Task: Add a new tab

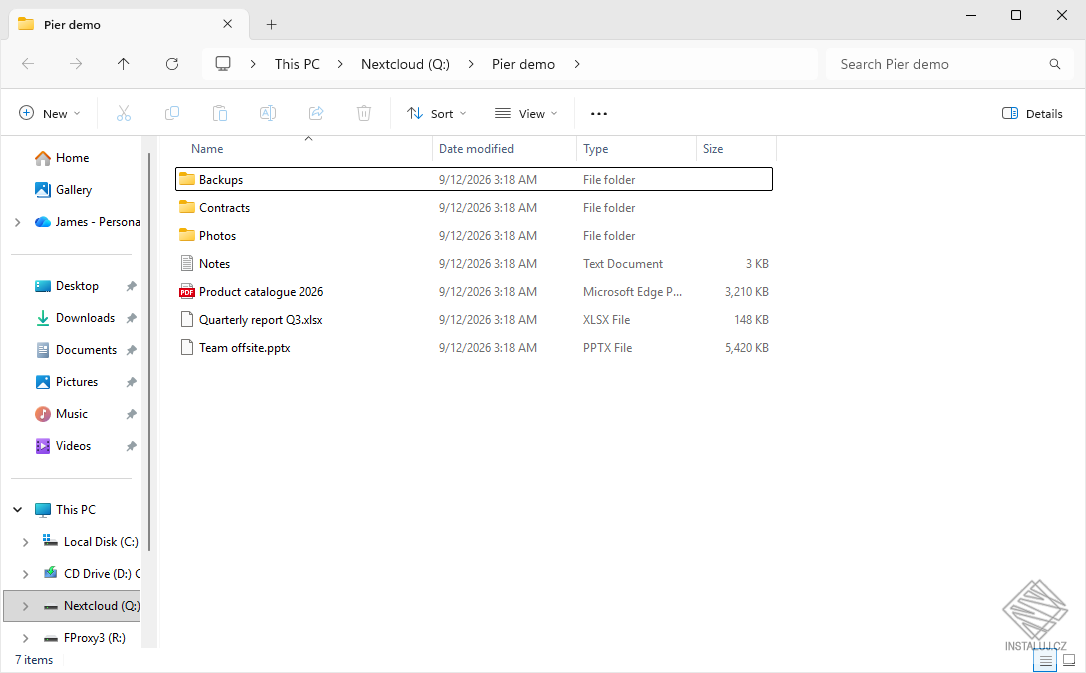Action: [x=272, y=25]
